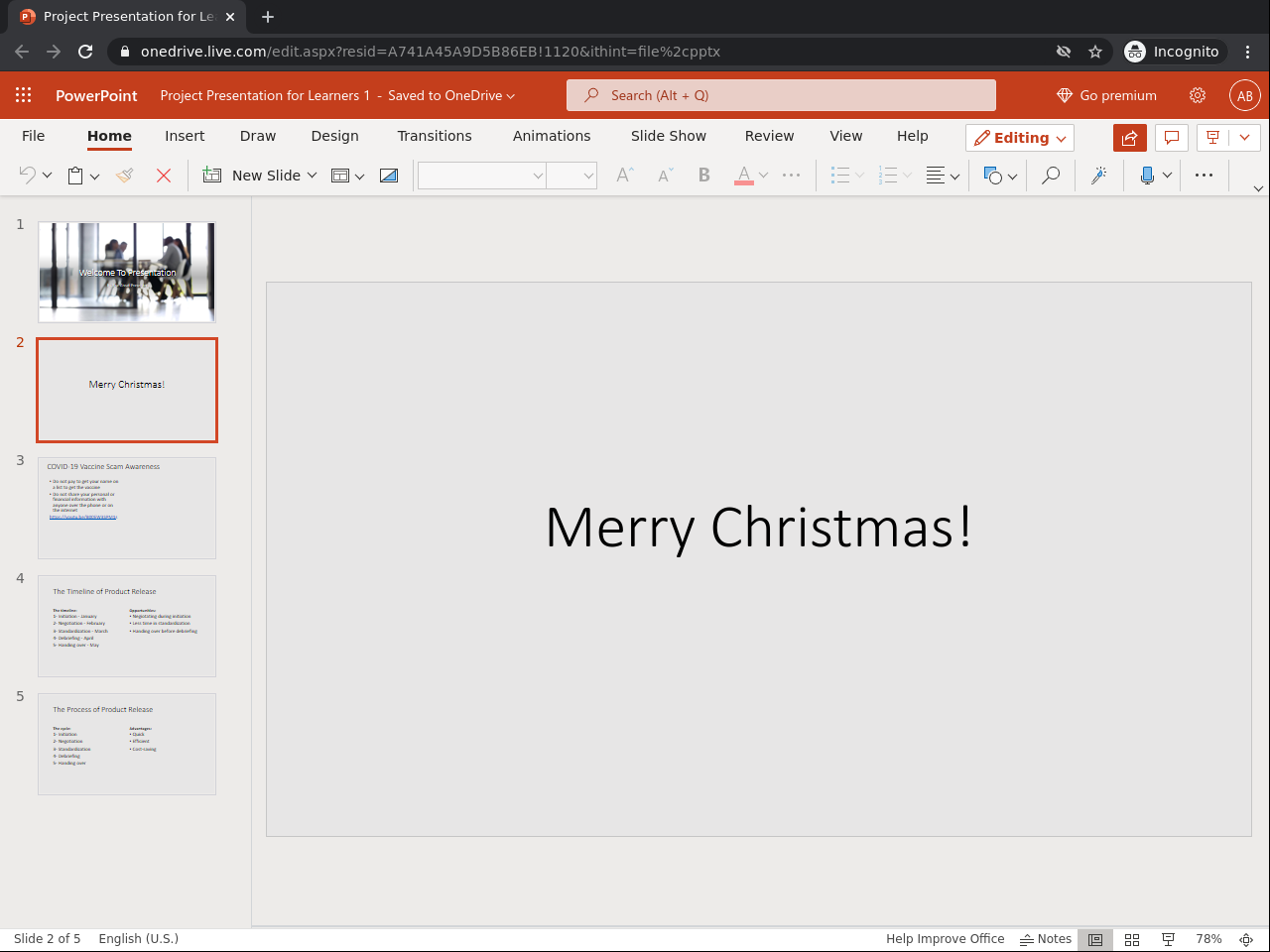Click the Shapes icon
Image resolution: width=1270 pixels, height=952 pixels.
click(x=993, y=176)
